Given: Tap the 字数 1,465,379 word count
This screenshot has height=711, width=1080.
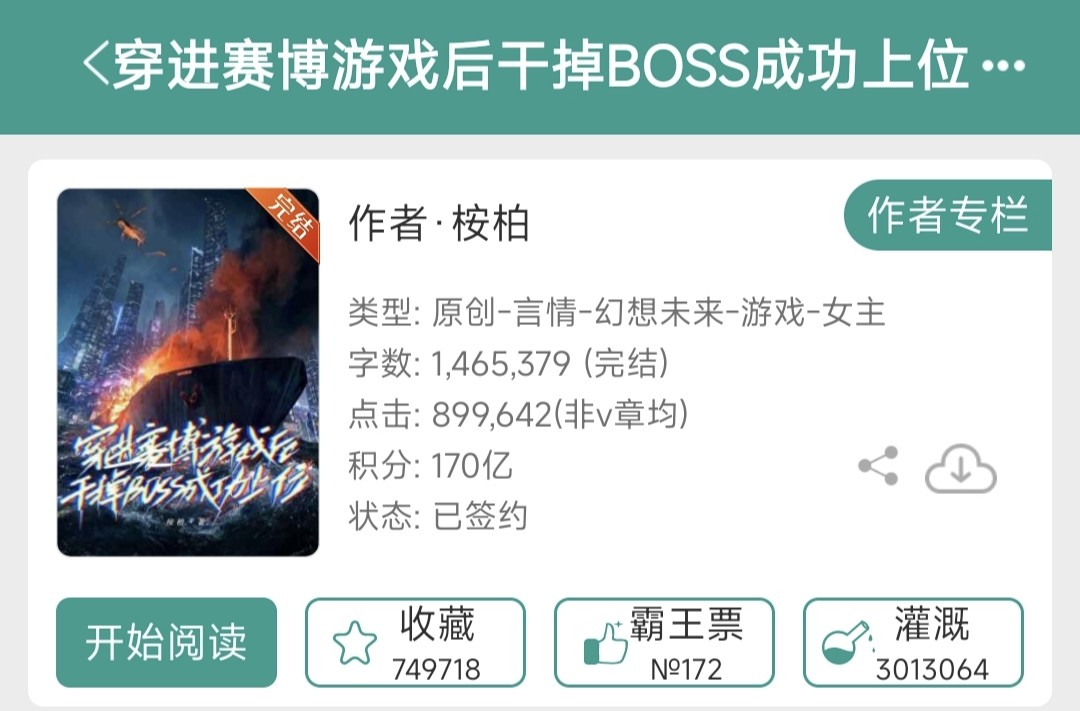Looking at the screenshot, I should (x=508, y=363).
